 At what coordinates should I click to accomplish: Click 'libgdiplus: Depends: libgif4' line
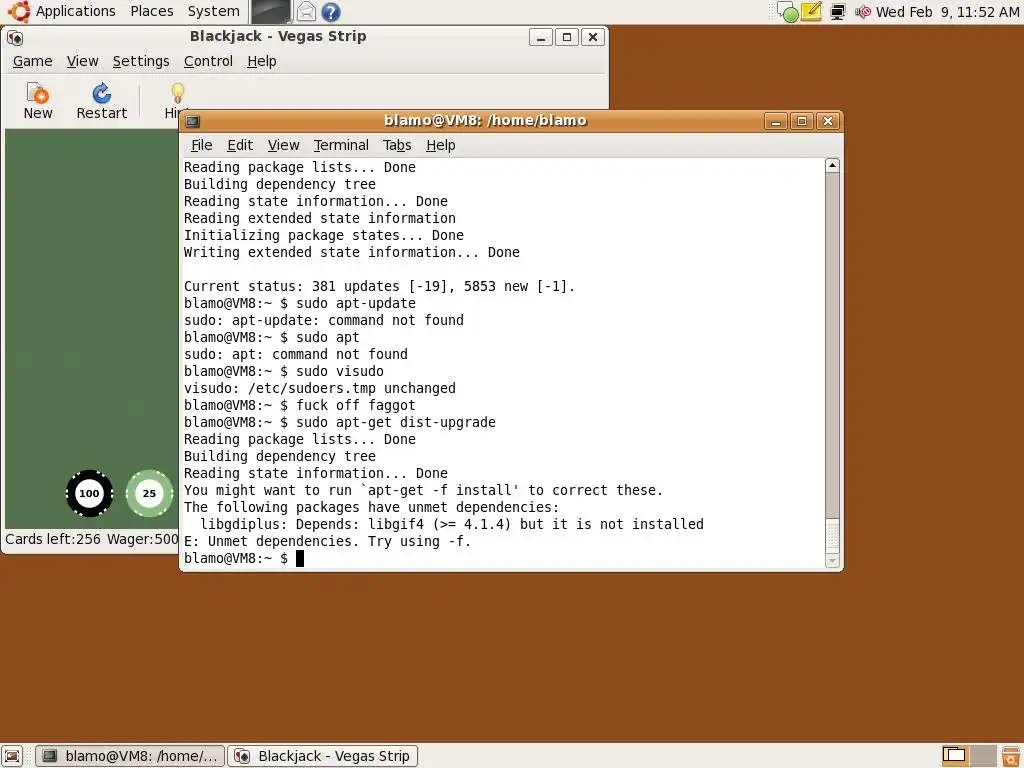pos(452,524)
